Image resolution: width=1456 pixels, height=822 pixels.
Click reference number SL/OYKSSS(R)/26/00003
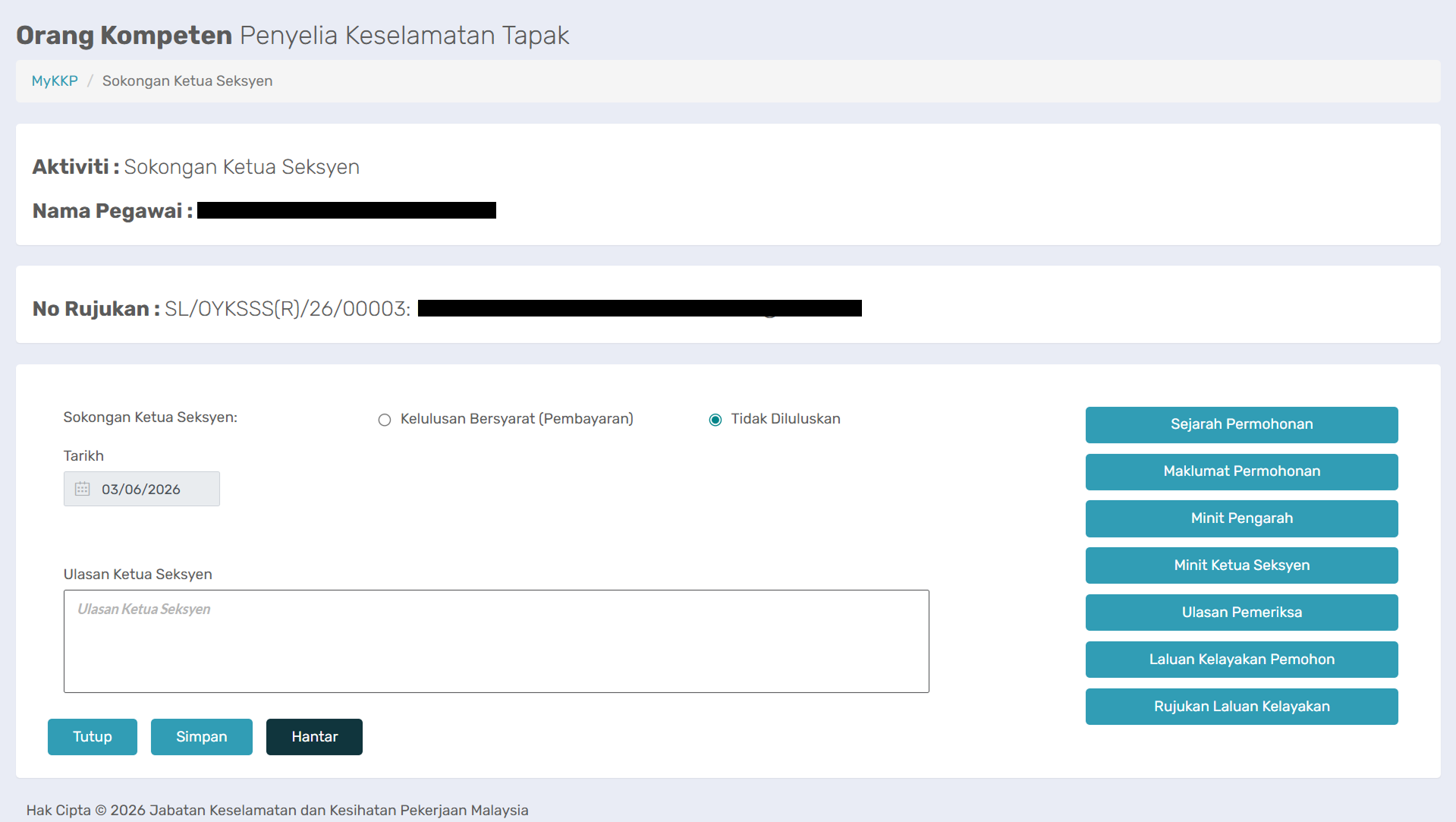(287, 309)
